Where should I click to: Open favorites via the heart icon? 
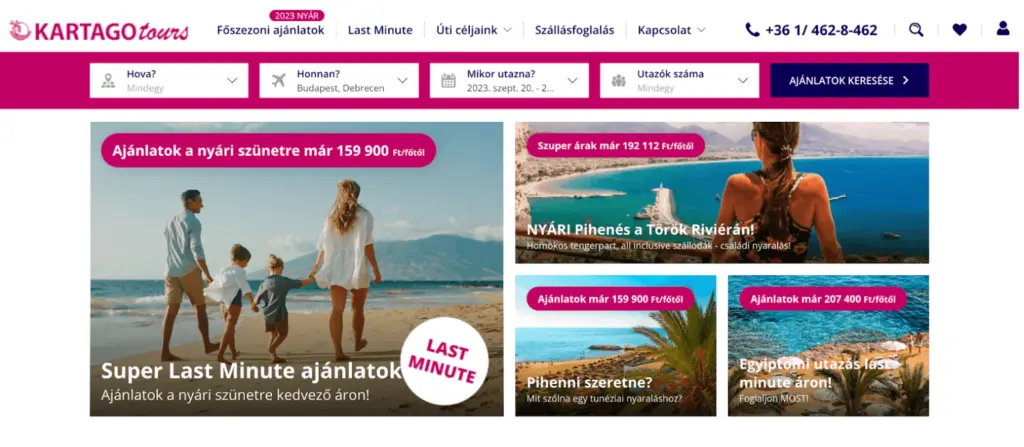point(959,29)
